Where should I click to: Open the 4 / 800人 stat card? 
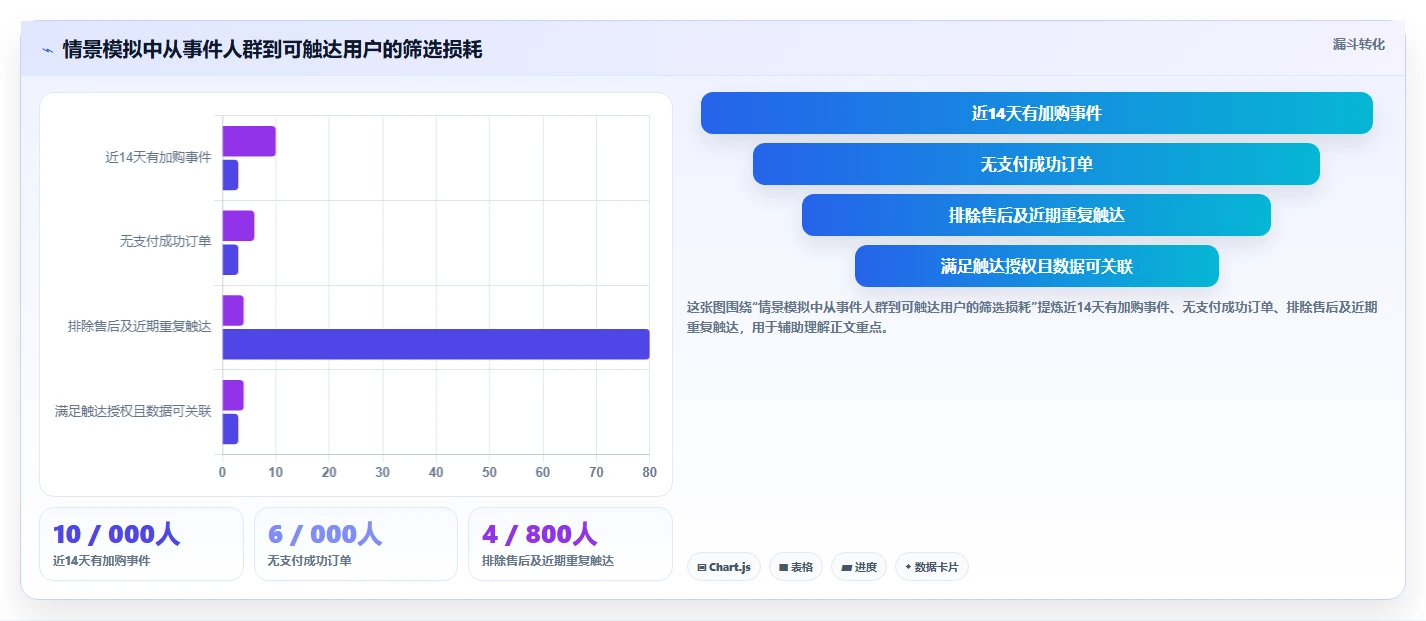pyautogui.click(x=570, y=544)
